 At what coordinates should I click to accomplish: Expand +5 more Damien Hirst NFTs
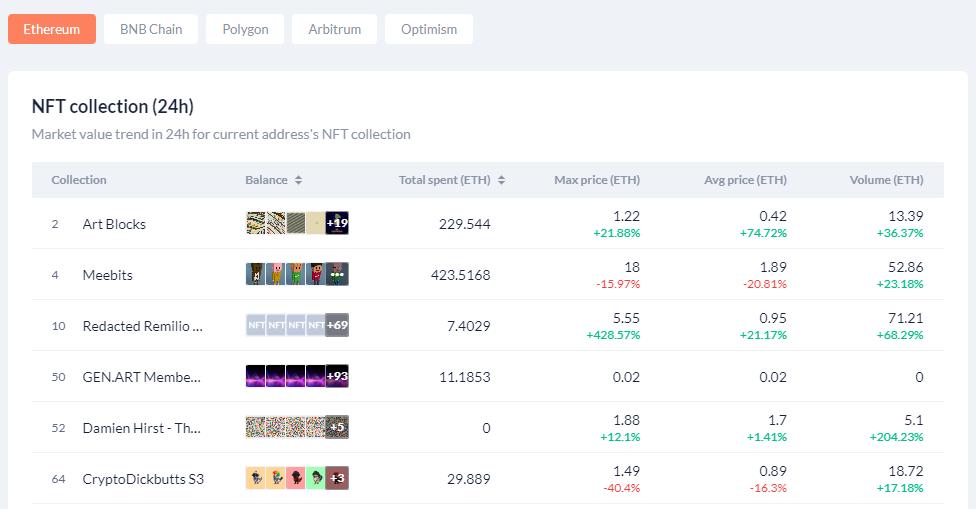(x=337, y=427)
